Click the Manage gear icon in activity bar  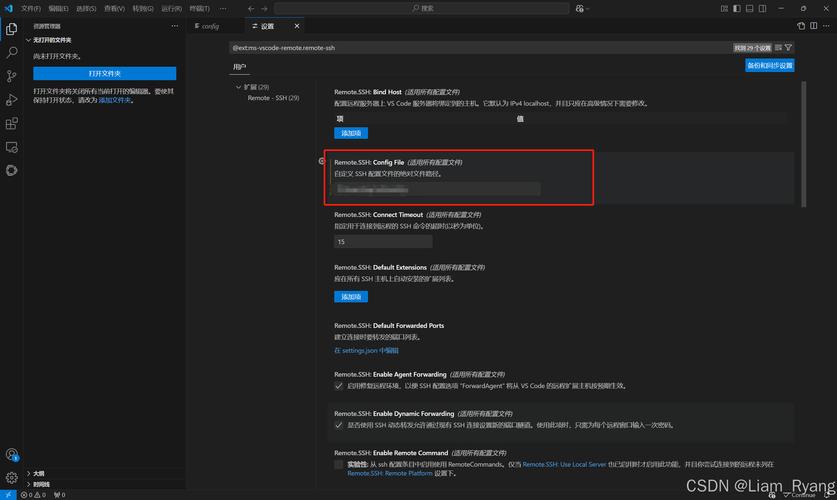point(12,478)
